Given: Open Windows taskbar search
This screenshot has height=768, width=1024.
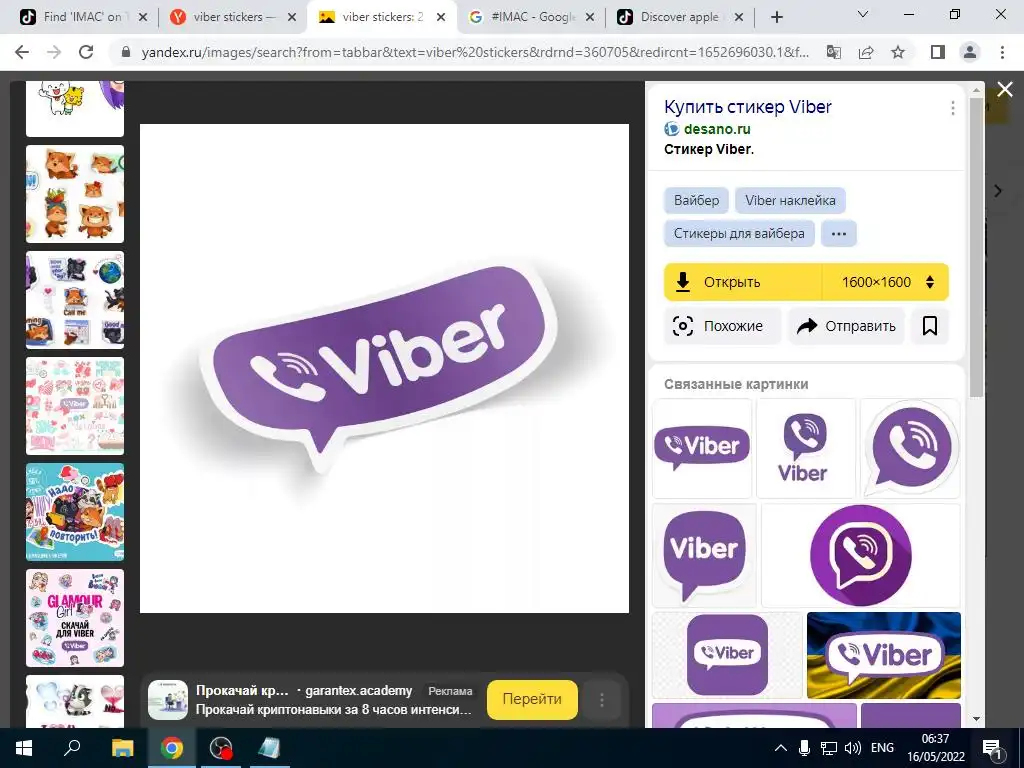Looking at the screenshot, I should coord(72,748).
